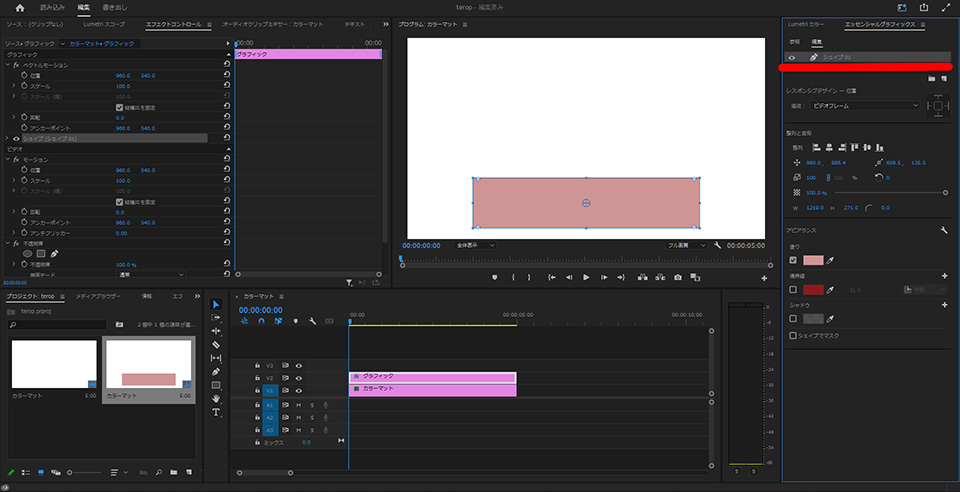
Task: Select the Razor tool in the toolbar
Action: 216,344
